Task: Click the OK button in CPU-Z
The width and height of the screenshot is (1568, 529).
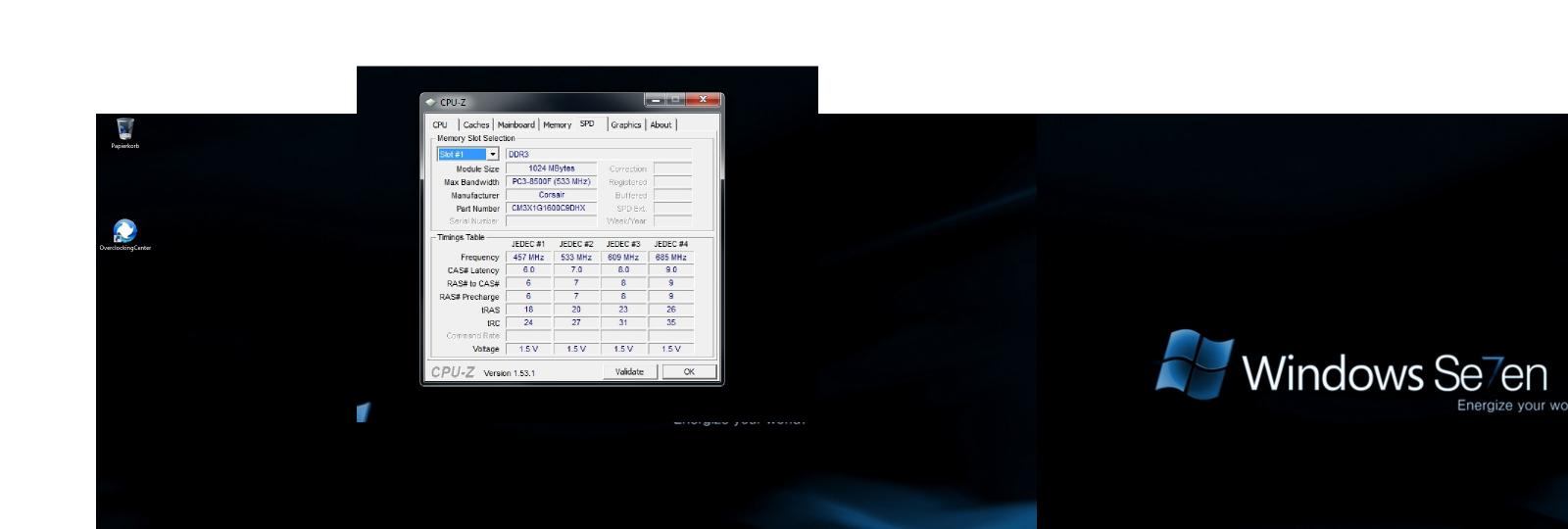Action: click(689, 371)
